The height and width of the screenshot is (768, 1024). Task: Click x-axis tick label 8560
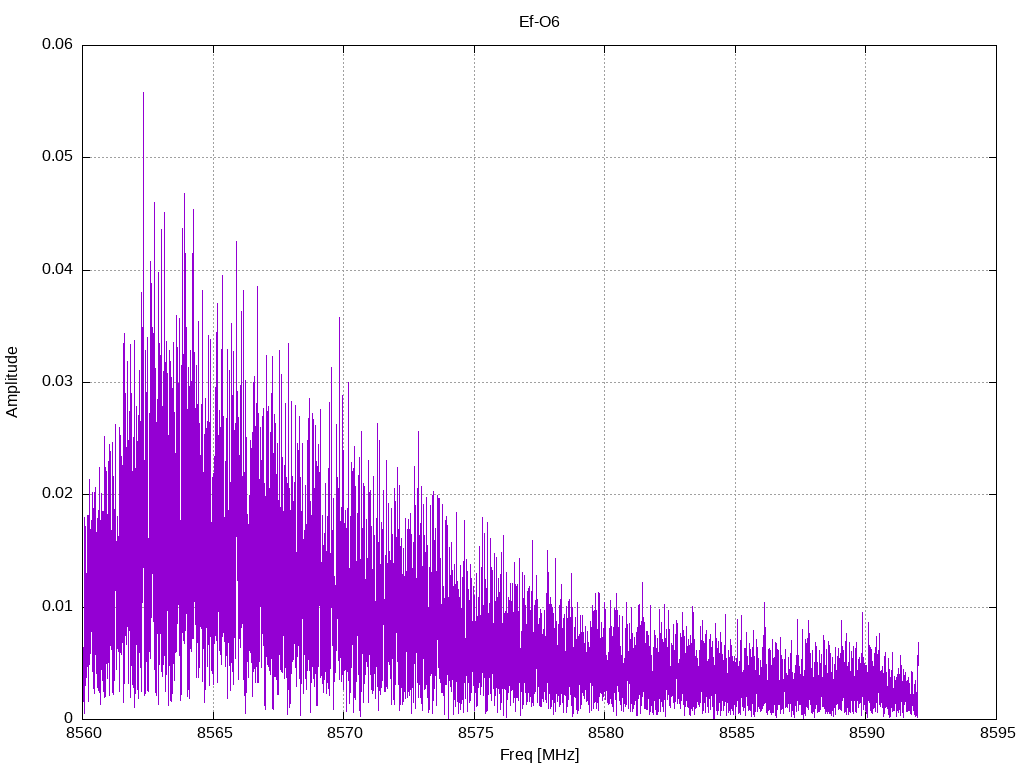[84, 733]
